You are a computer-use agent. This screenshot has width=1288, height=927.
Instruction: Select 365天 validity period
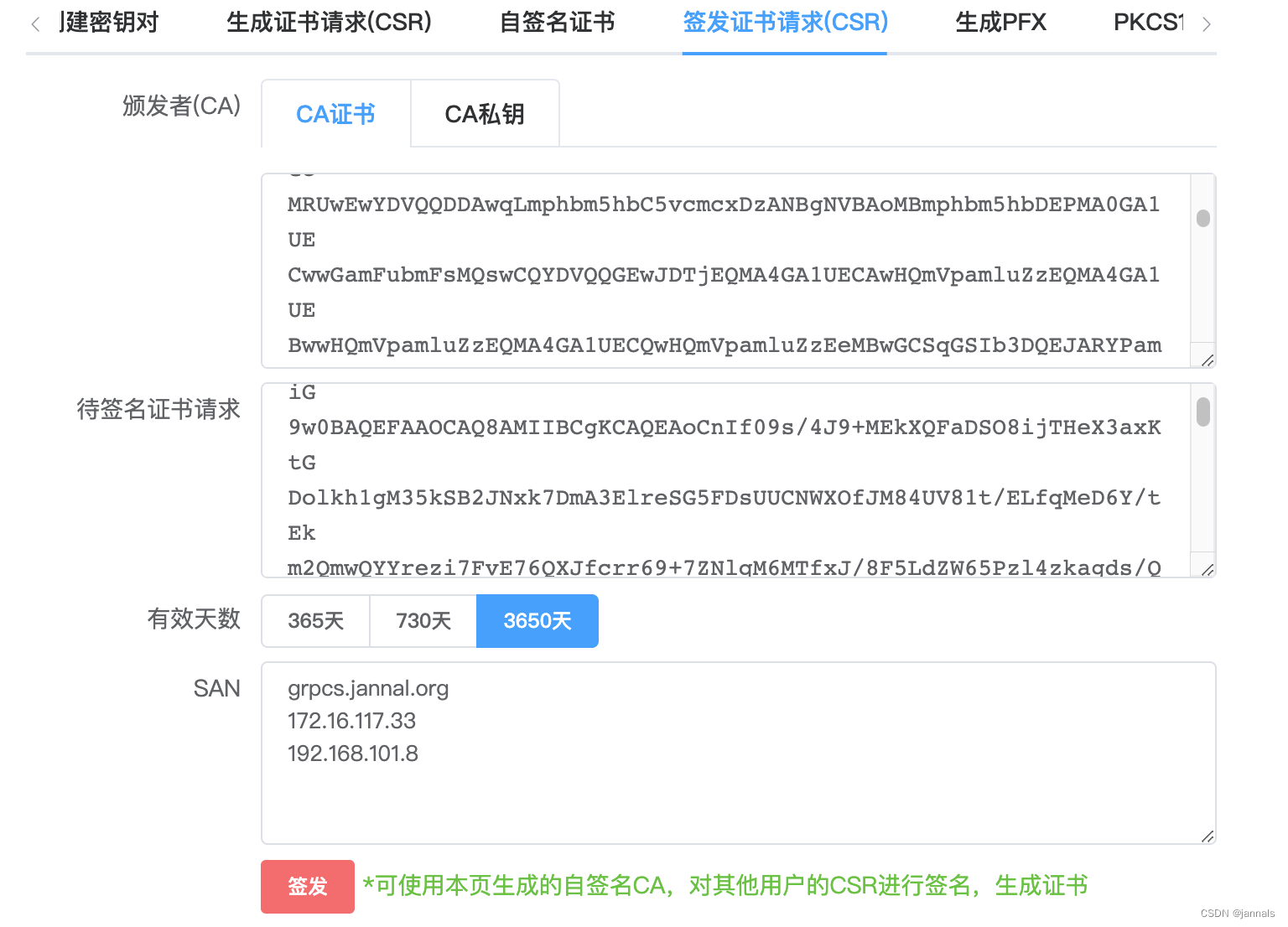point(315,620)
